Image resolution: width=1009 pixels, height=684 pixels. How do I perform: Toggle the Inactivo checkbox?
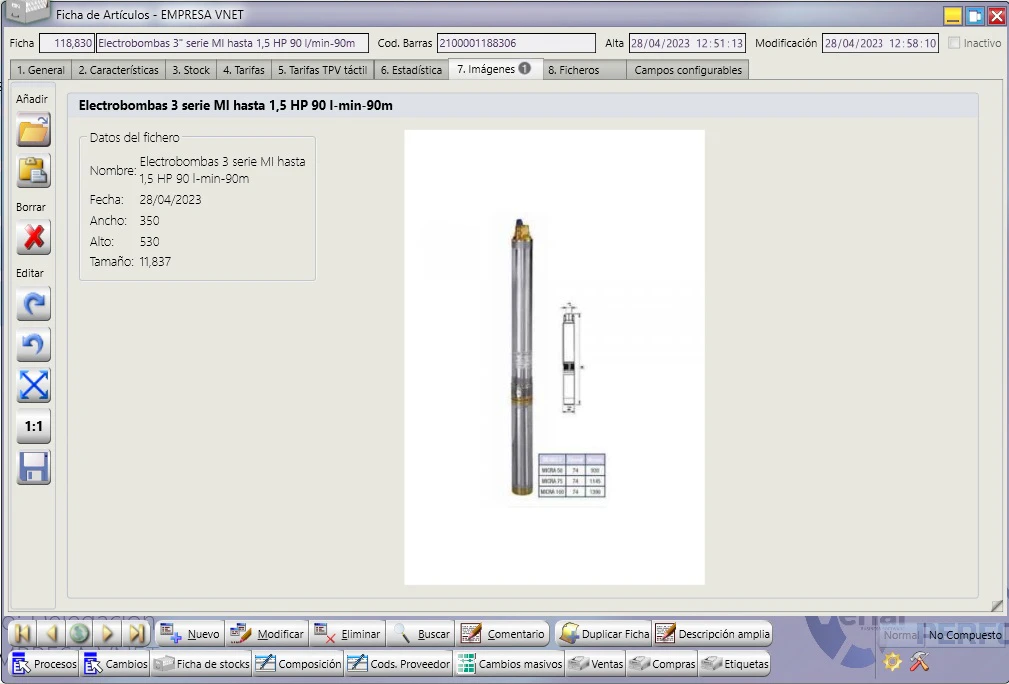click(x=954, y=43)
